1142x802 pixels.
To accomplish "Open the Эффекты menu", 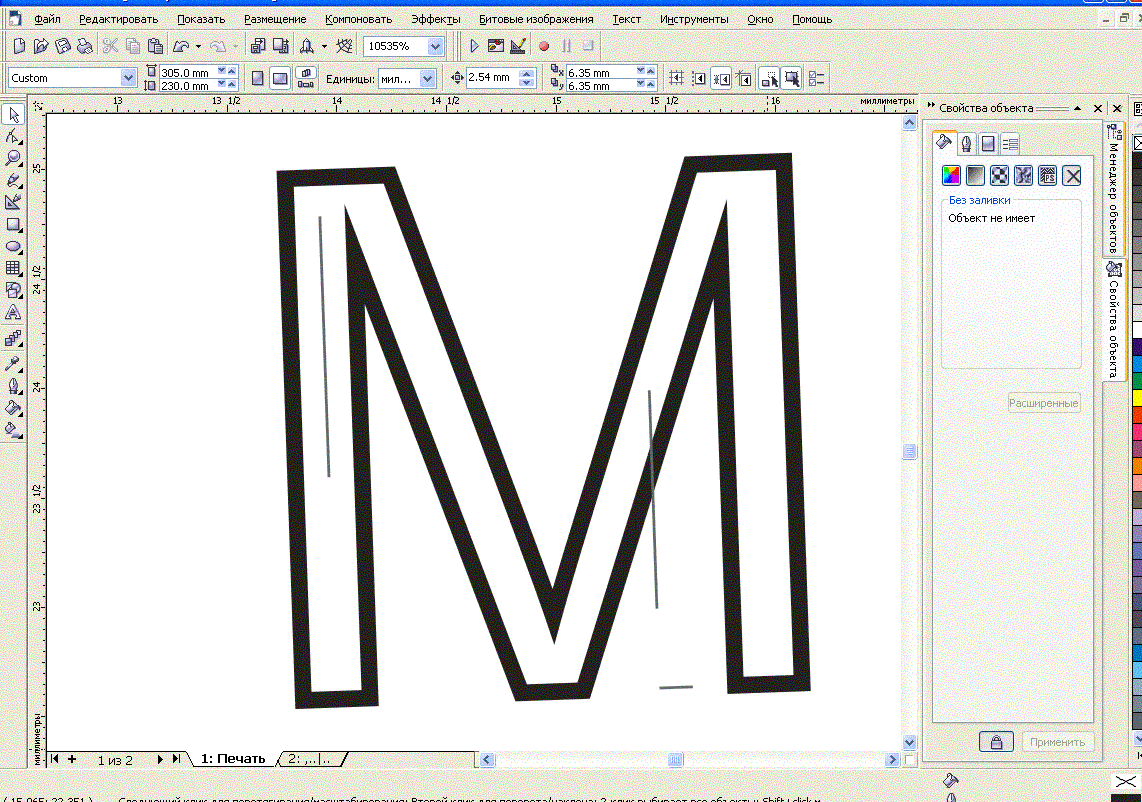I will click(436, 20).
